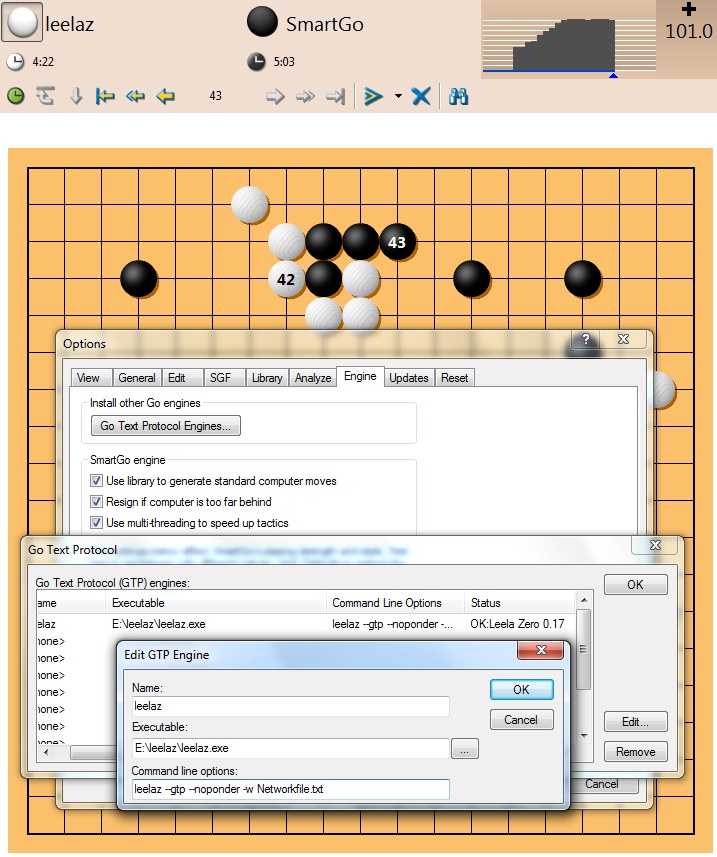
Task: Open the Edit tab in Options
Action: click(x=182, y=378)
